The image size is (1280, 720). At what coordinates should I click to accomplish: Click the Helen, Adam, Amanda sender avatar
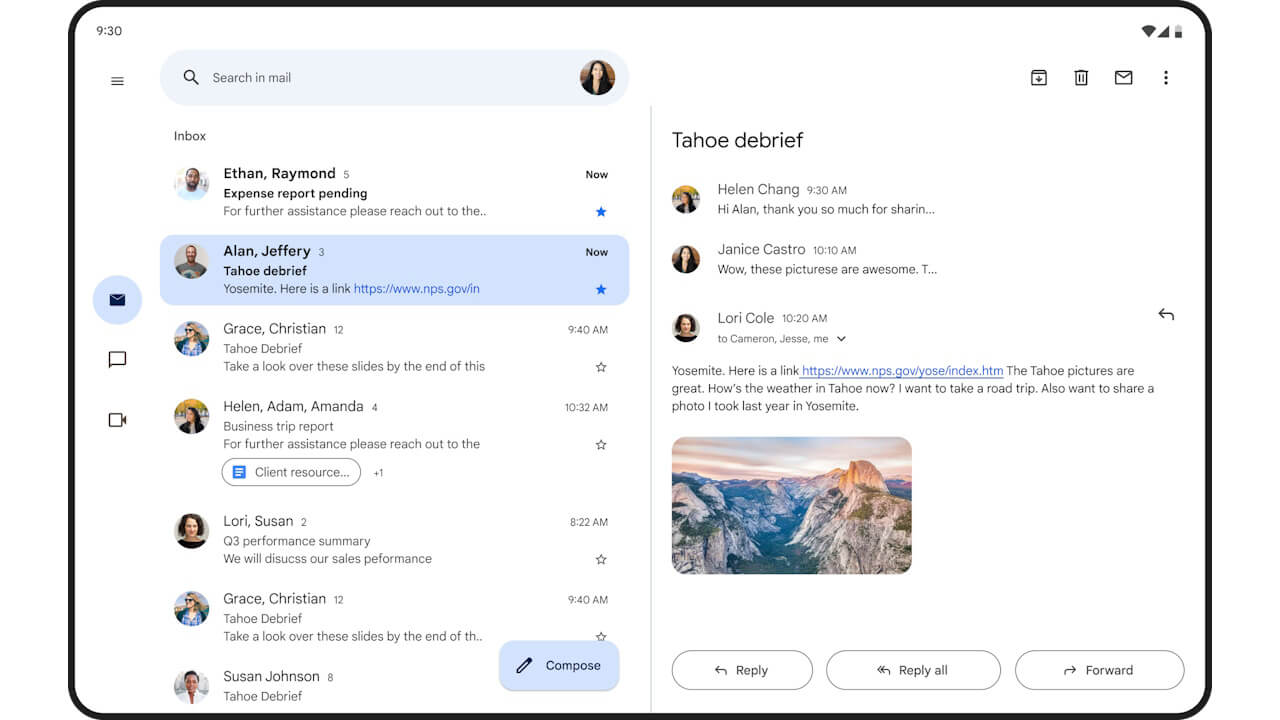(191, 416)
